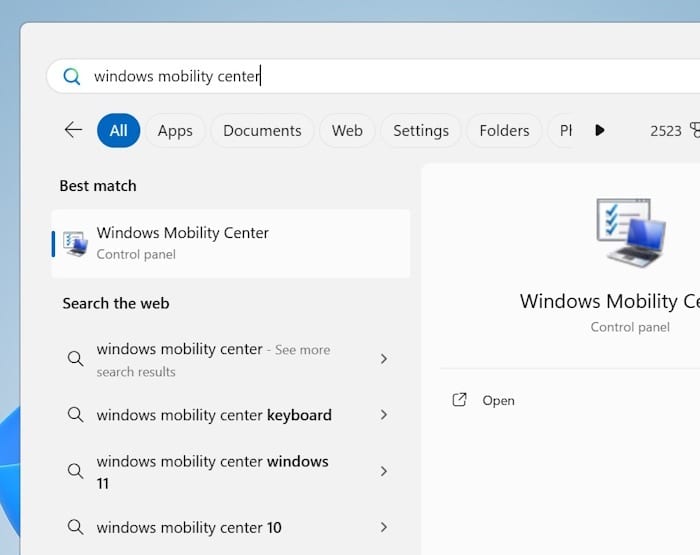
Task: Switch to the Settings filter tab
Action: click(420, 130)
